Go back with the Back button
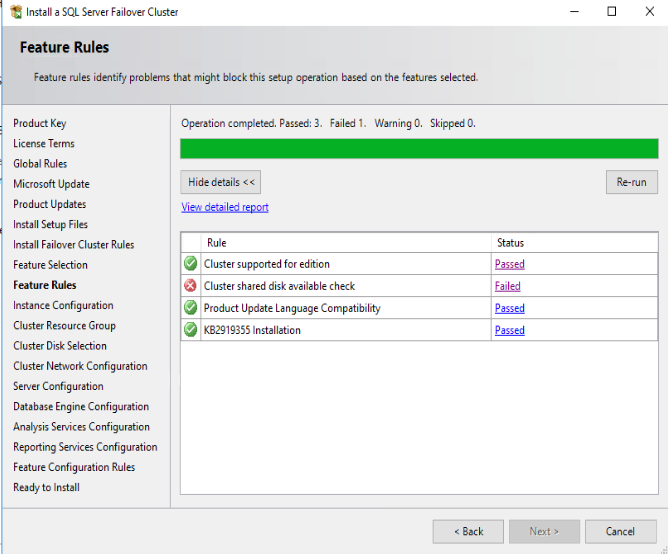The image size is (668, 554). click(x=468, y=531)
